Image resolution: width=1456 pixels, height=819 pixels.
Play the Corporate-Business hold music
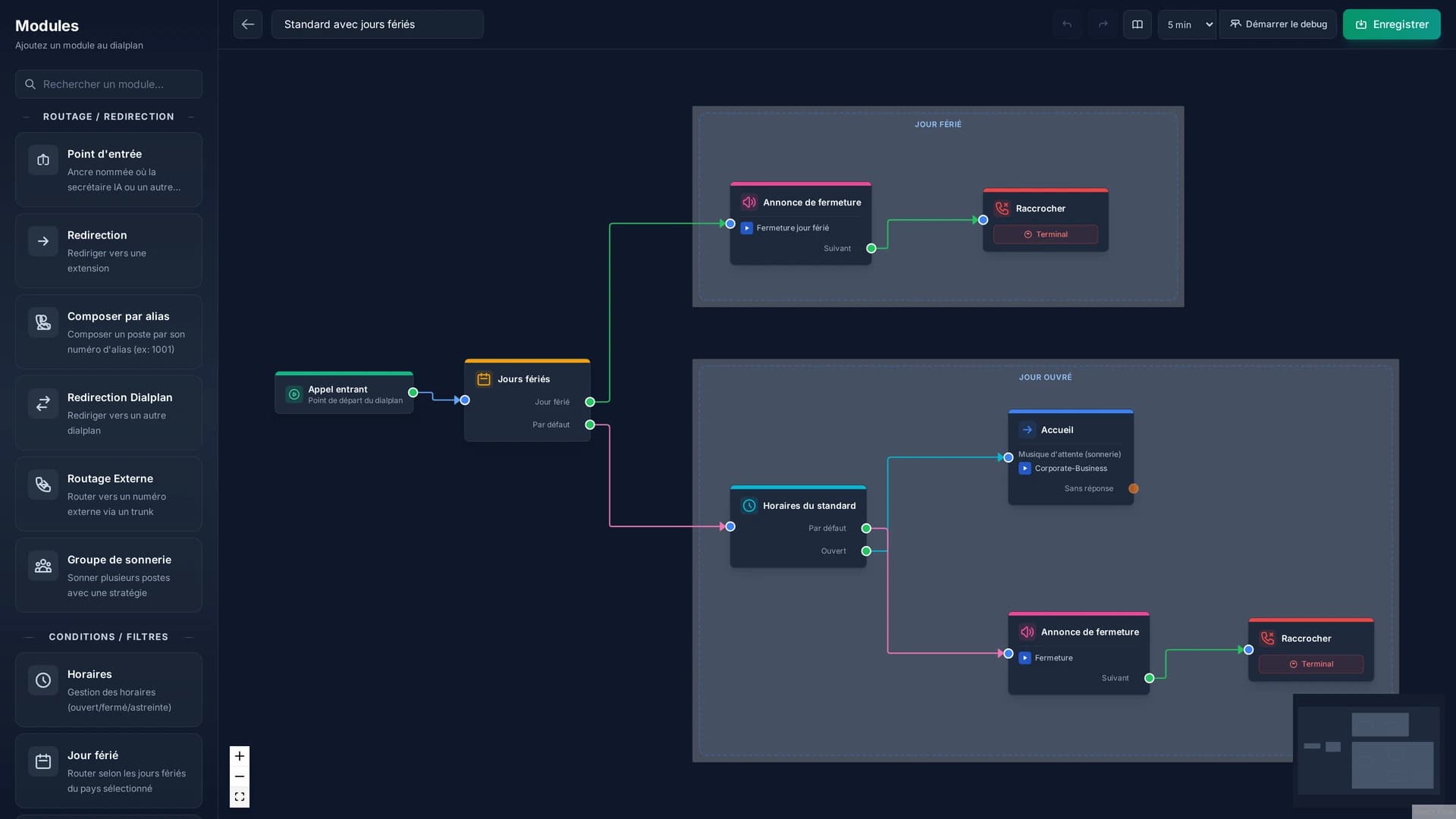point(1025,469)
